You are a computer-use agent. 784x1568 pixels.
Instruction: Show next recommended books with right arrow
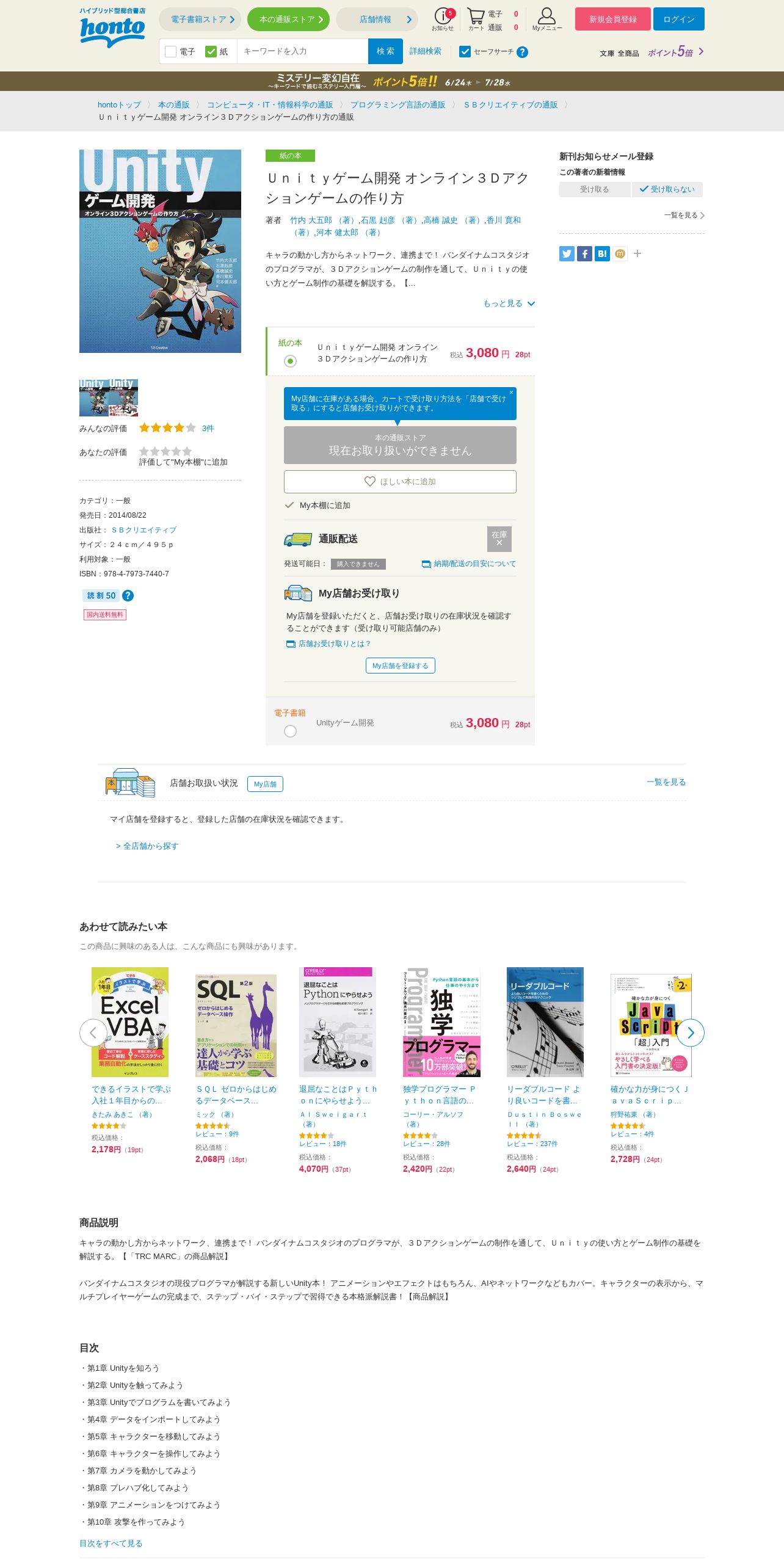click(691, 1033)
